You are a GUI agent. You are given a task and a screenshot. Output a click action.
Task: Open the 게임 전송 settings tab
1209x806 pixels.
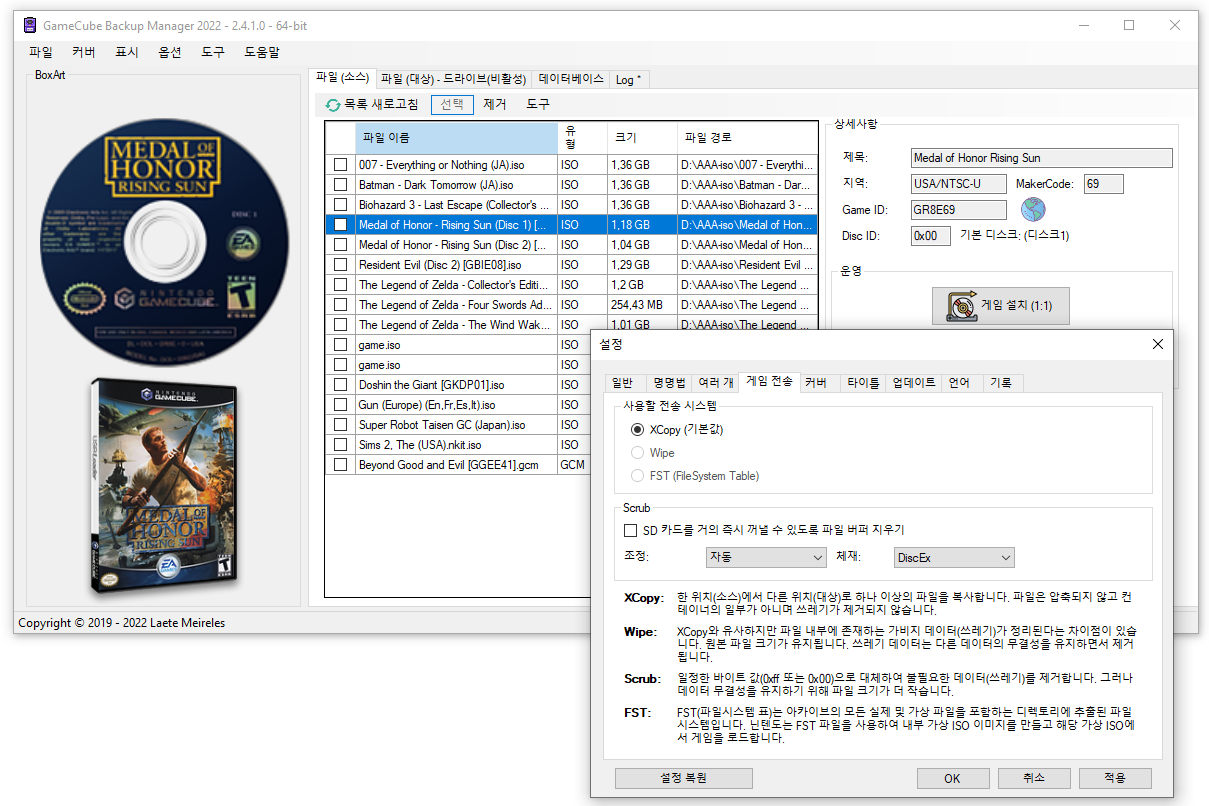(x=769, y=381)
